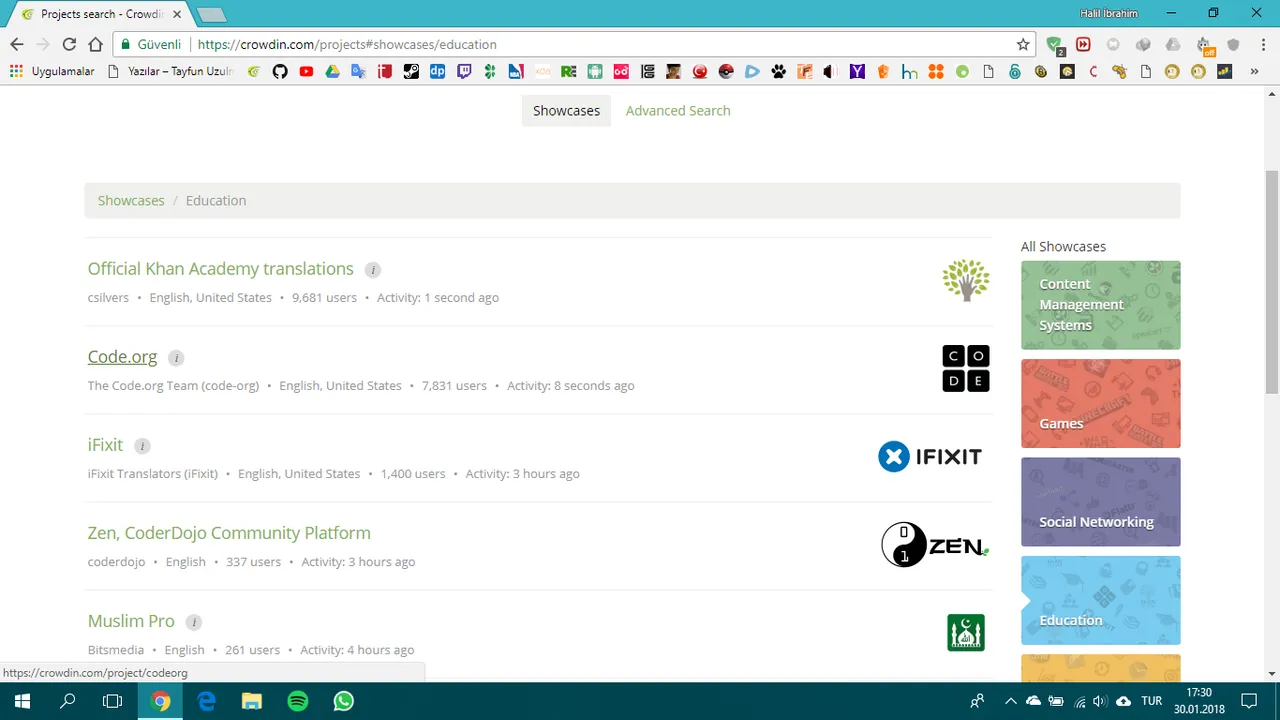The image size is (1280, 720).
Task: Click the Zen yin-yang logo
Action: [934, 545]
